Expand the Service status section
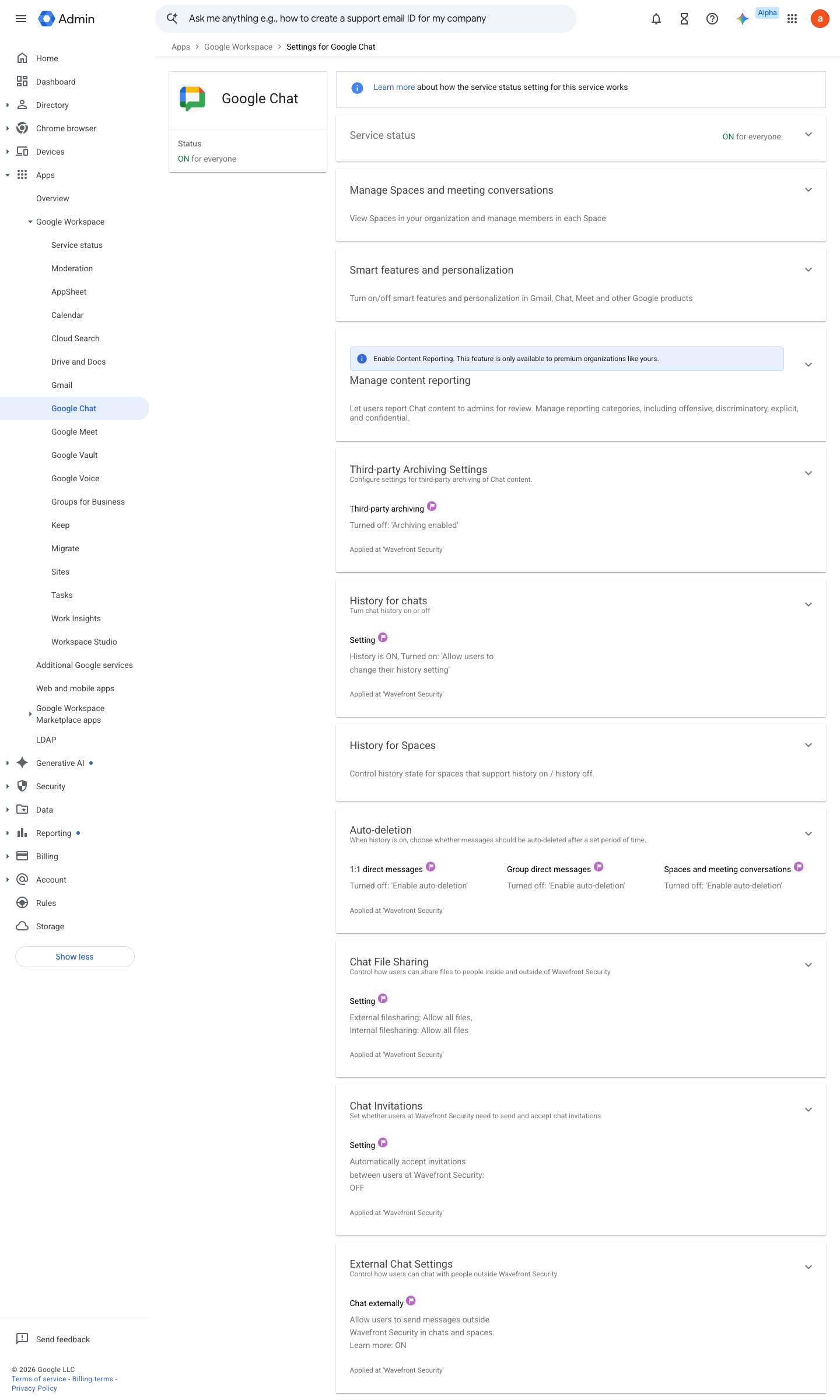 click(808, 135)
